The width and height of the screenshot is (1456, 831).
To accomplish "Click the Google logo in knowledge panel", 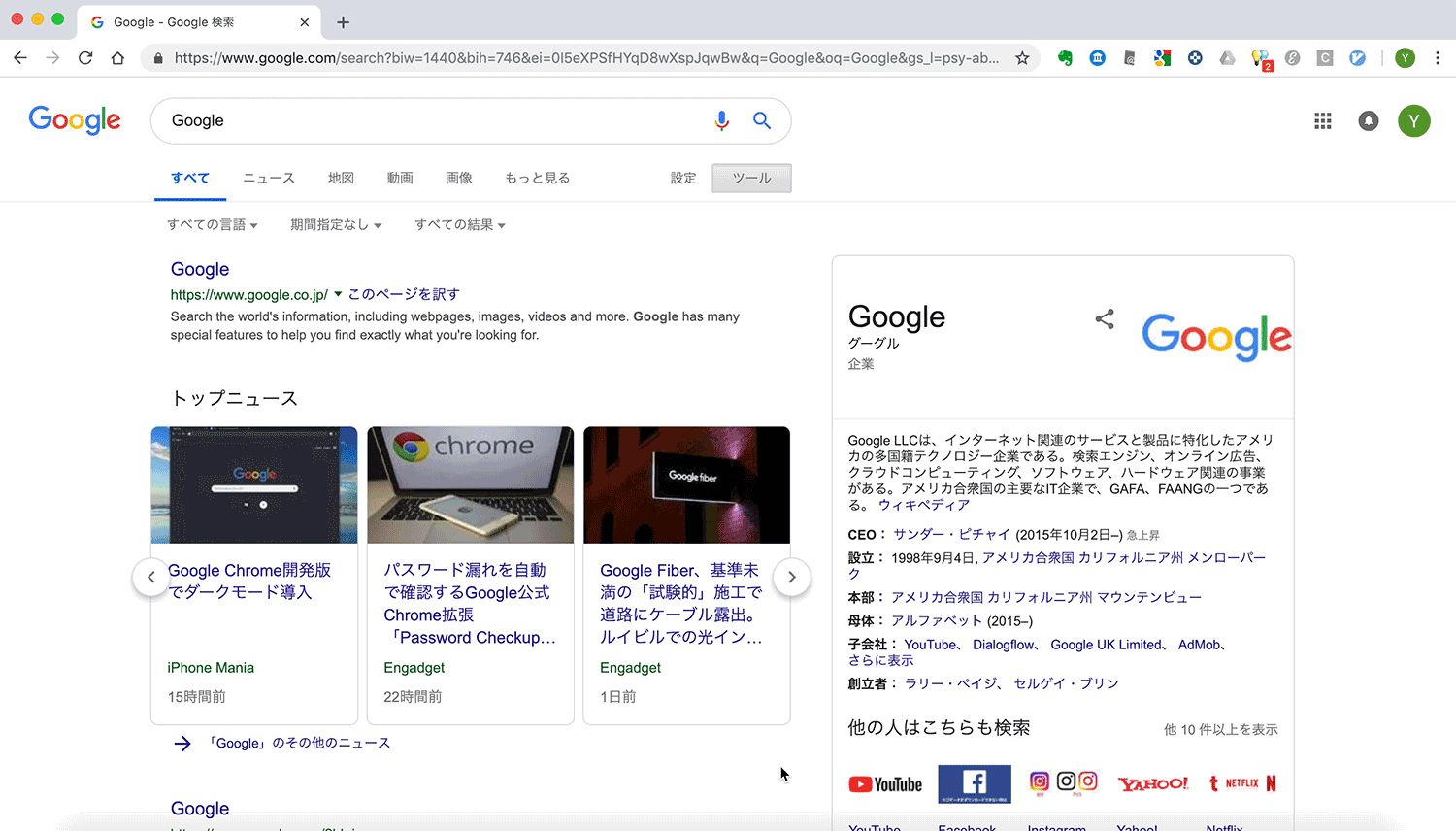I will [1216, 337].
